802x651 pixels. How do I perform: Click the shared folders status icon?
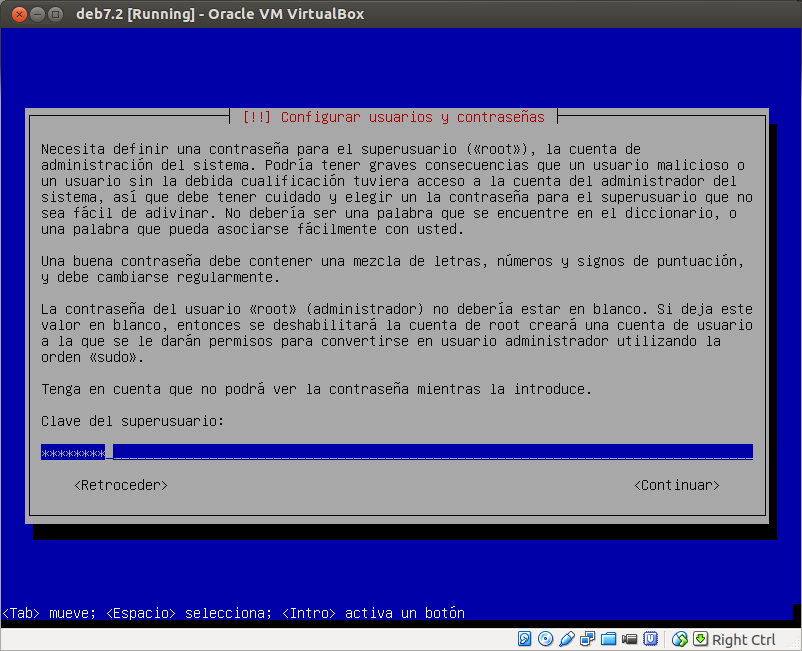(x=608, y=638)
